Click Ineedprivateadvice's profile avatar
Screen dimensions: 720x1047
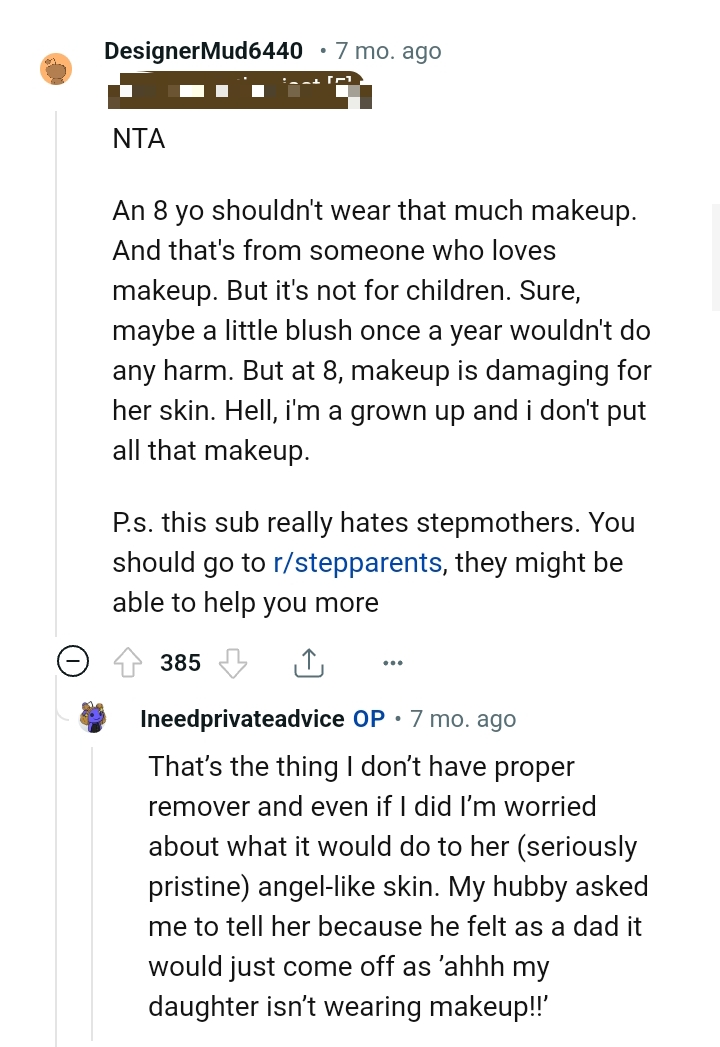click(x=93, y=718)
